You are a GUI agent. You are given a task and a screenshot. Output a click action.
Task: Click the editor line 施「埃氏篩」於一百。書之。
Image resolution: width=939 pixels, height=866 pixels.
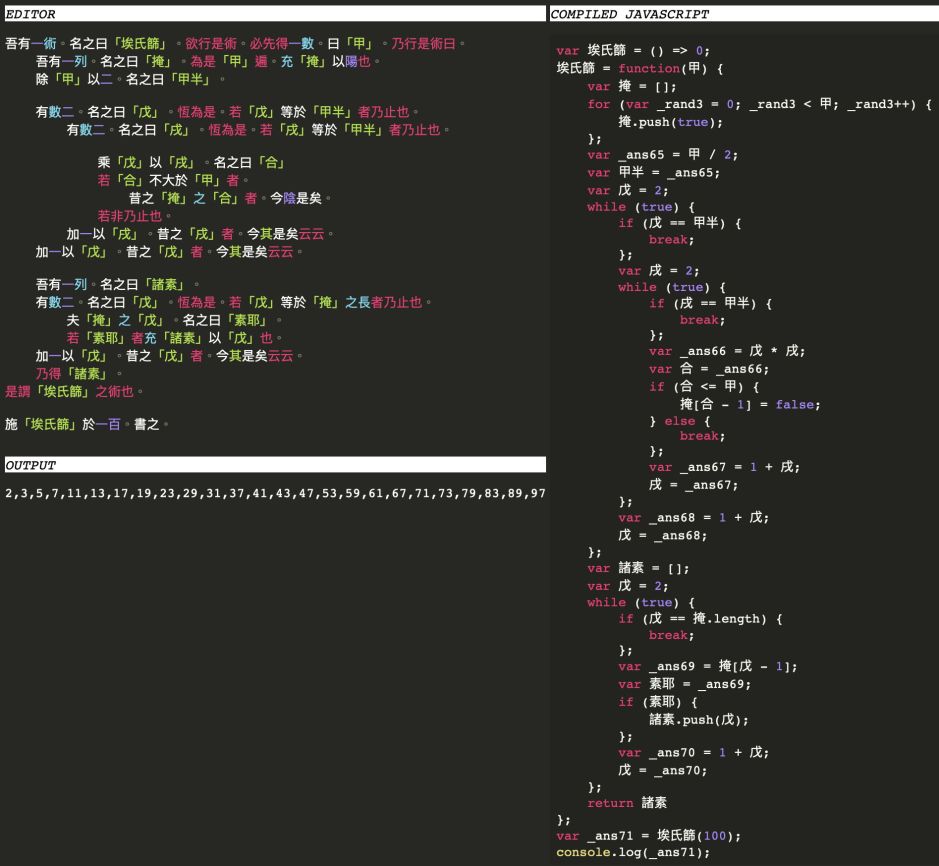tap(88, 424)
